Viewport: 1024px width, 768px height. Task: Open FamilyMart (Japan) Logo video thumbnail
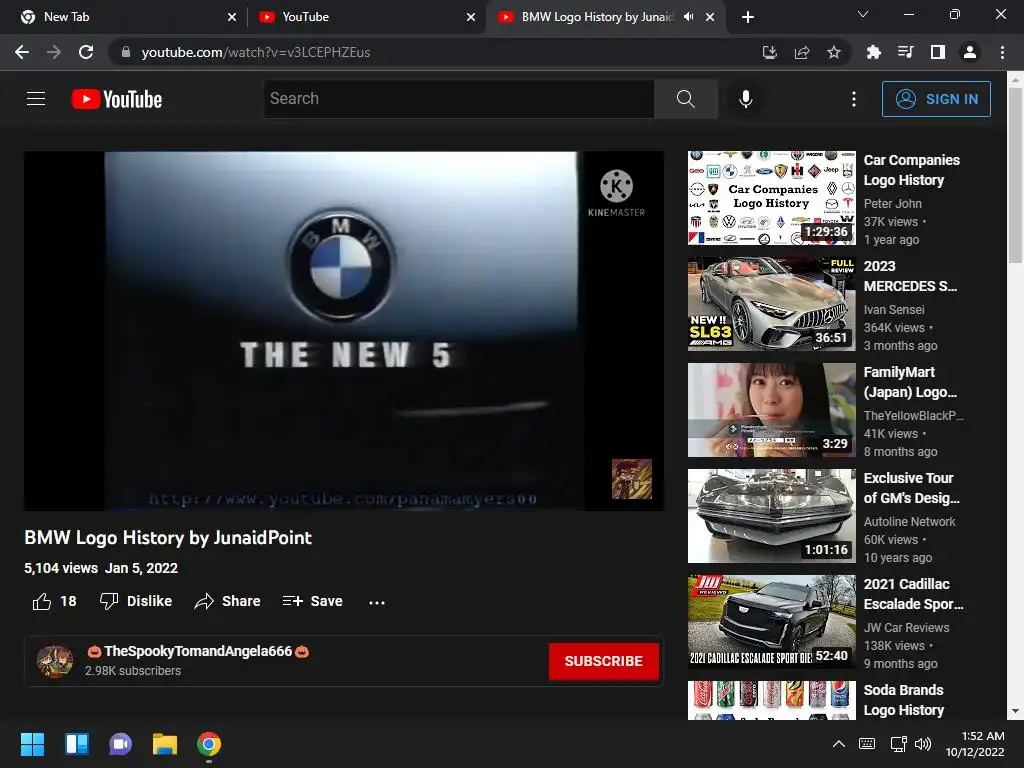pyautogui.click(x=771, y=409)
